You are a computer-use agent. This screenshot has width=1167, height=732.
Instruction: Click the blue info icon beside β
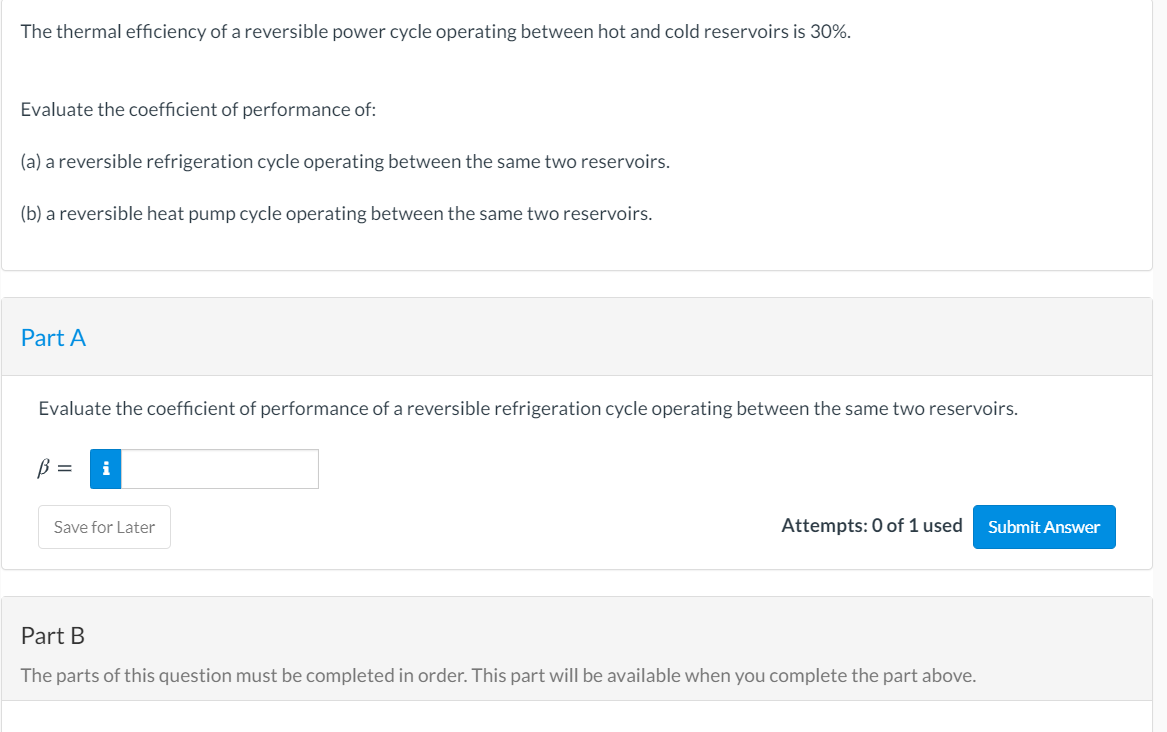point(106,469)
